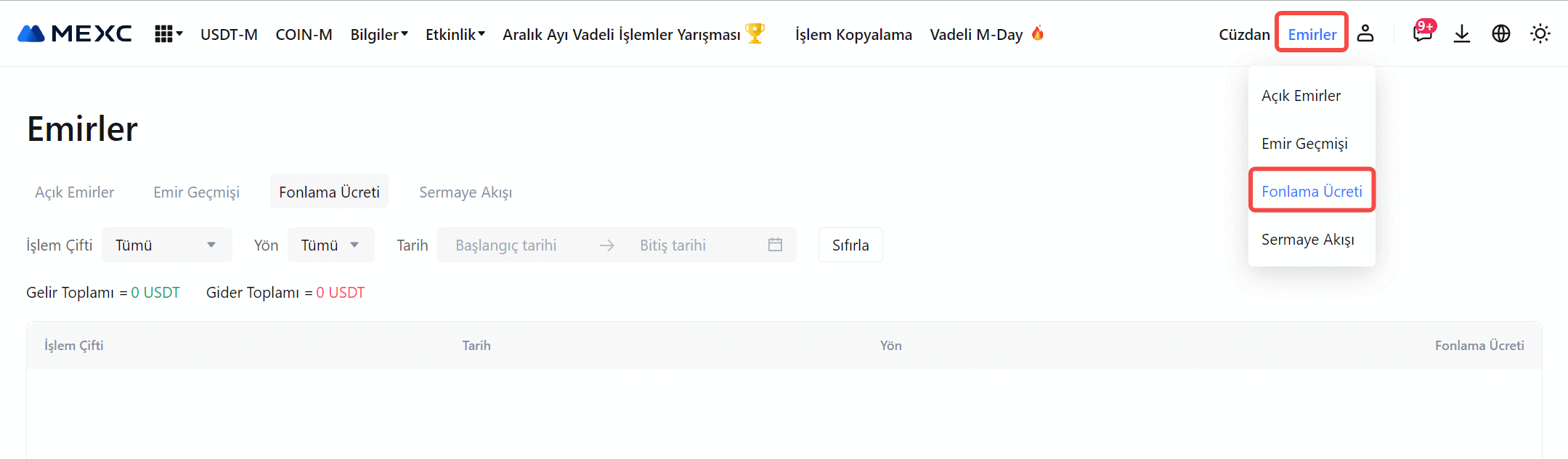Open the Cüzdan link
The height and width of the screenshot is (459, 1568).
(1244, 34)
